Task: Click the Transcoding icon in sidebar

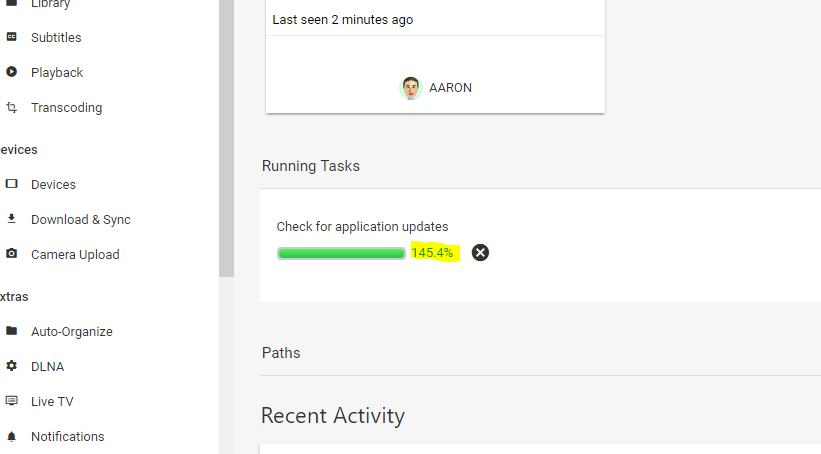Action: [12, 107]
